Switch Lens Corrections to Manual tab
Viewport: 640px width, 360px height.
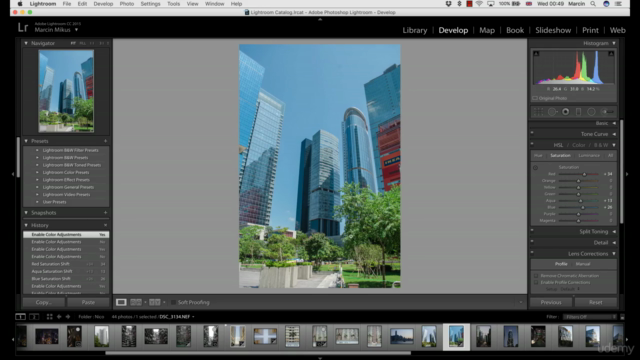click(583, 264)
